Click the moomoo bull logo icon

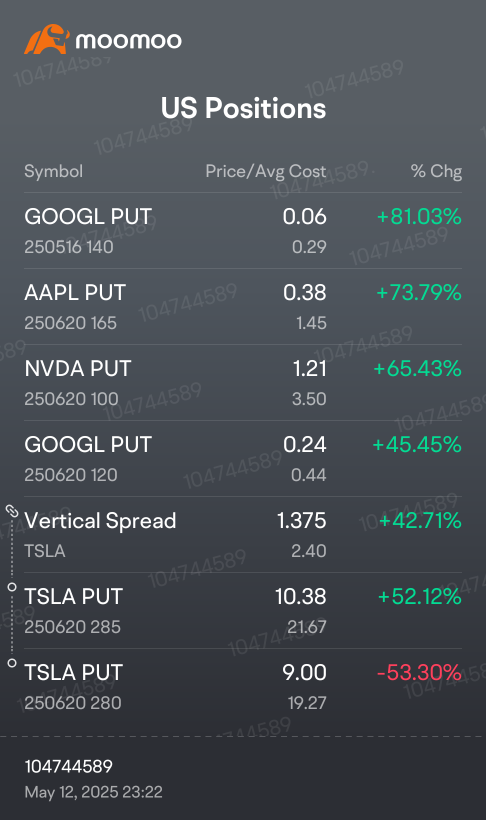pos(47,39)
